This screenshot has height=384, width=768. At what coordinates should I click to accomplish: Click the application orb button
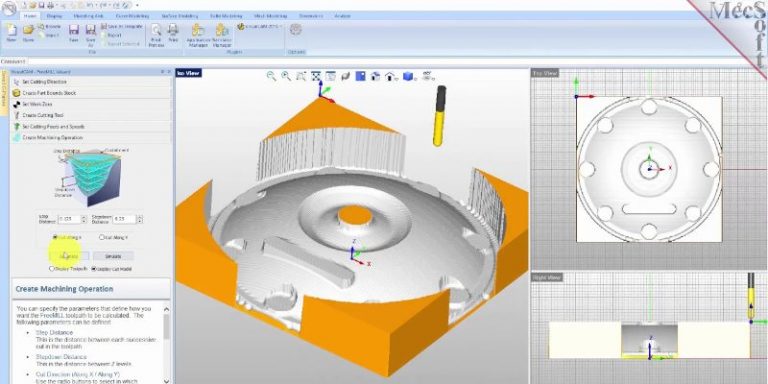click(9, 8)
